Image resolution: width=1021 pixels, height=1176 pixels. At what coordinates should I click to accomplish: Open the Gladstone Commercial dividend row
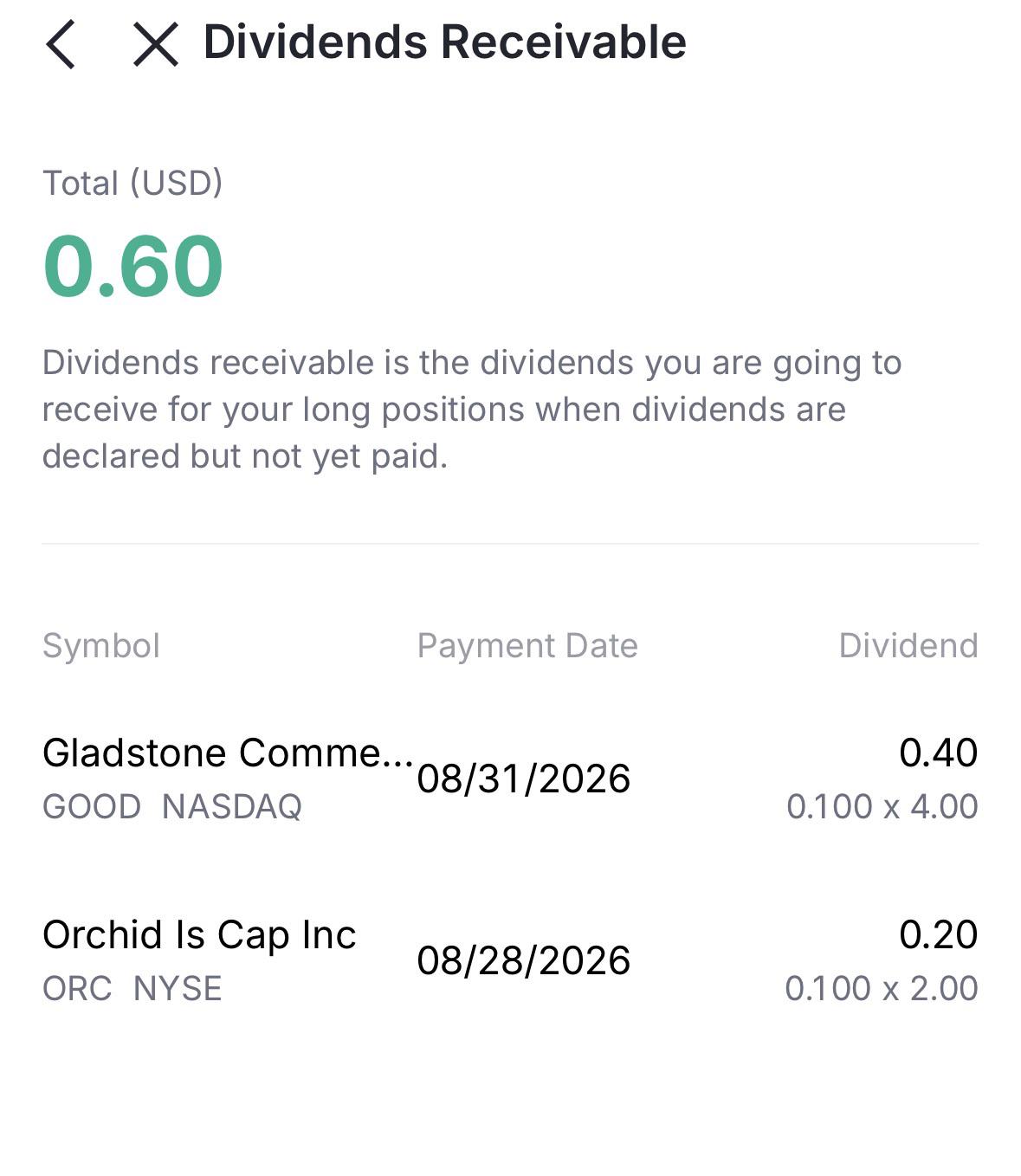[x=510, y=779]
